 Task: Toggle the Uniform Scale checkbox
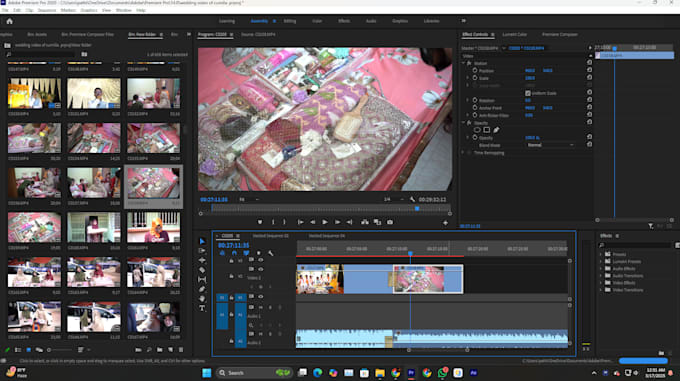click(528, 93)
